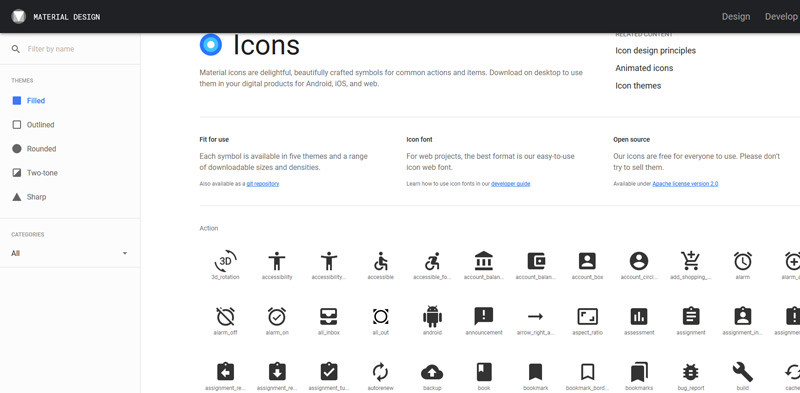Select the aspect_ratio icon
Viewport: 800px width, 393px height.
click(x=587, y=316)
